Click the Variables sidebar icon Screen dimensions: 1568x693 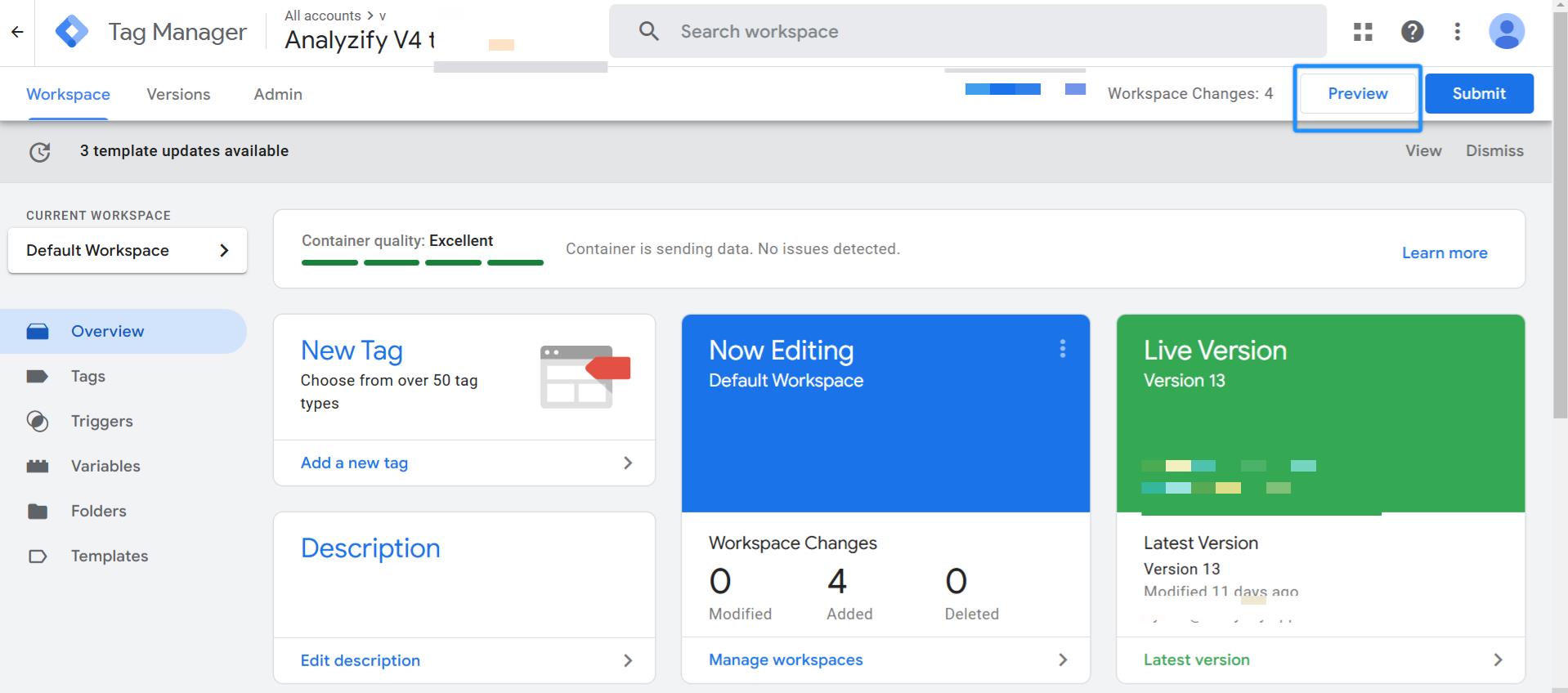pos(38,466)
